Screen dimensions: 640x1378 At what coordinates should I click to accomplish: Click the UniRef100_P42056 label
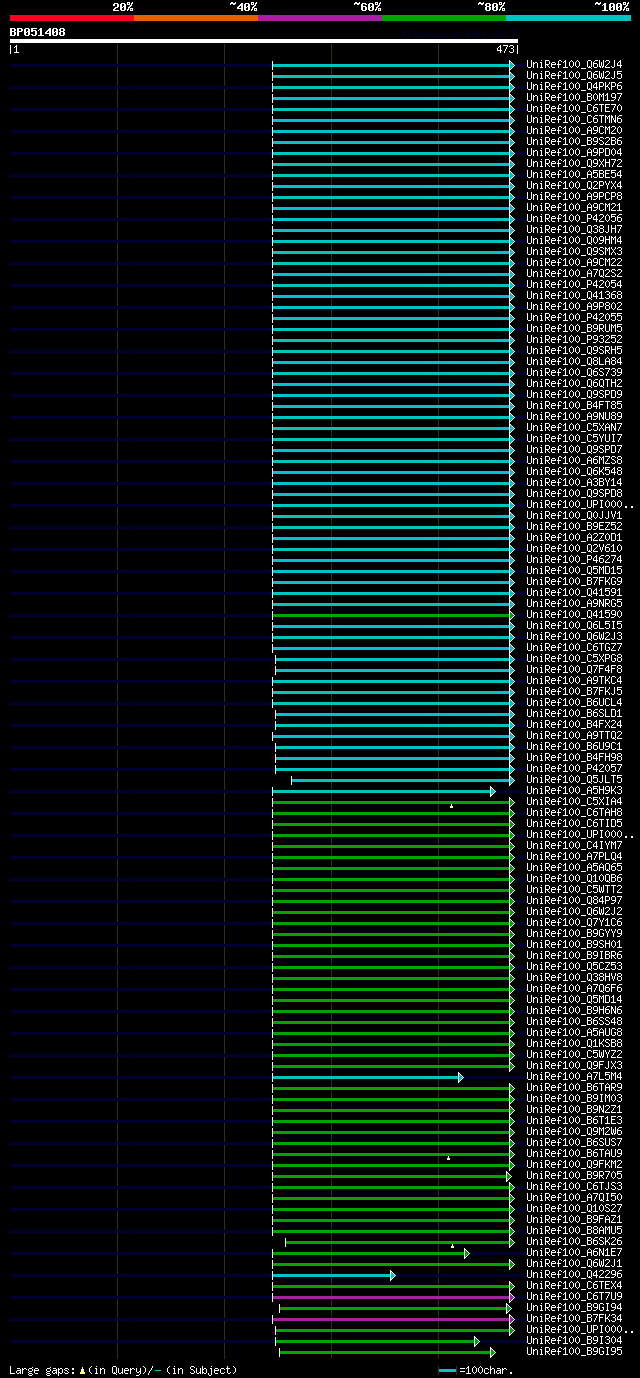pos(574,218)
